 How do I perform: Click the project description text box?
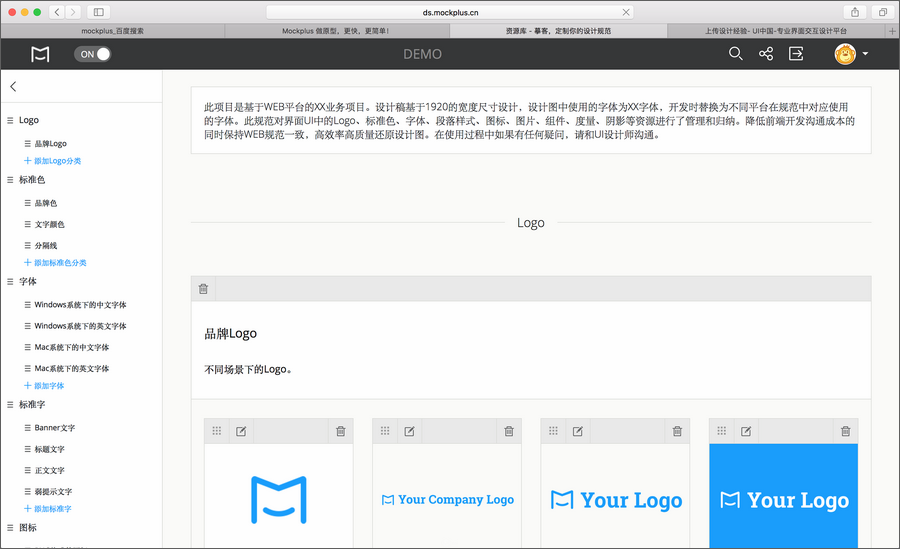pyautogui.click(x=531, y=121)
